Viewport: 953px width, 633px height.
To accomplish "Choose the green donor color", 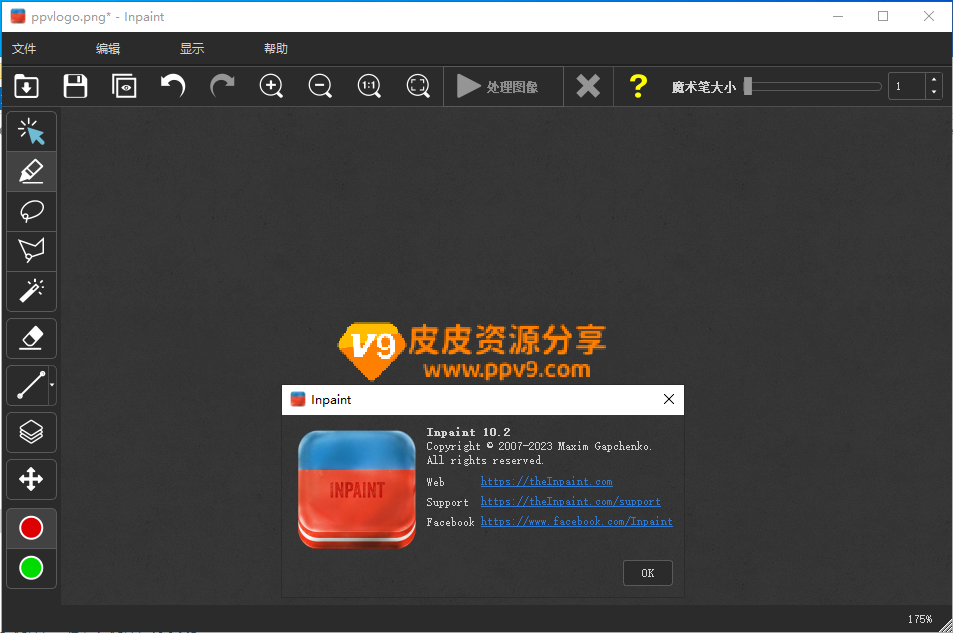I will (x=32, y=568).
